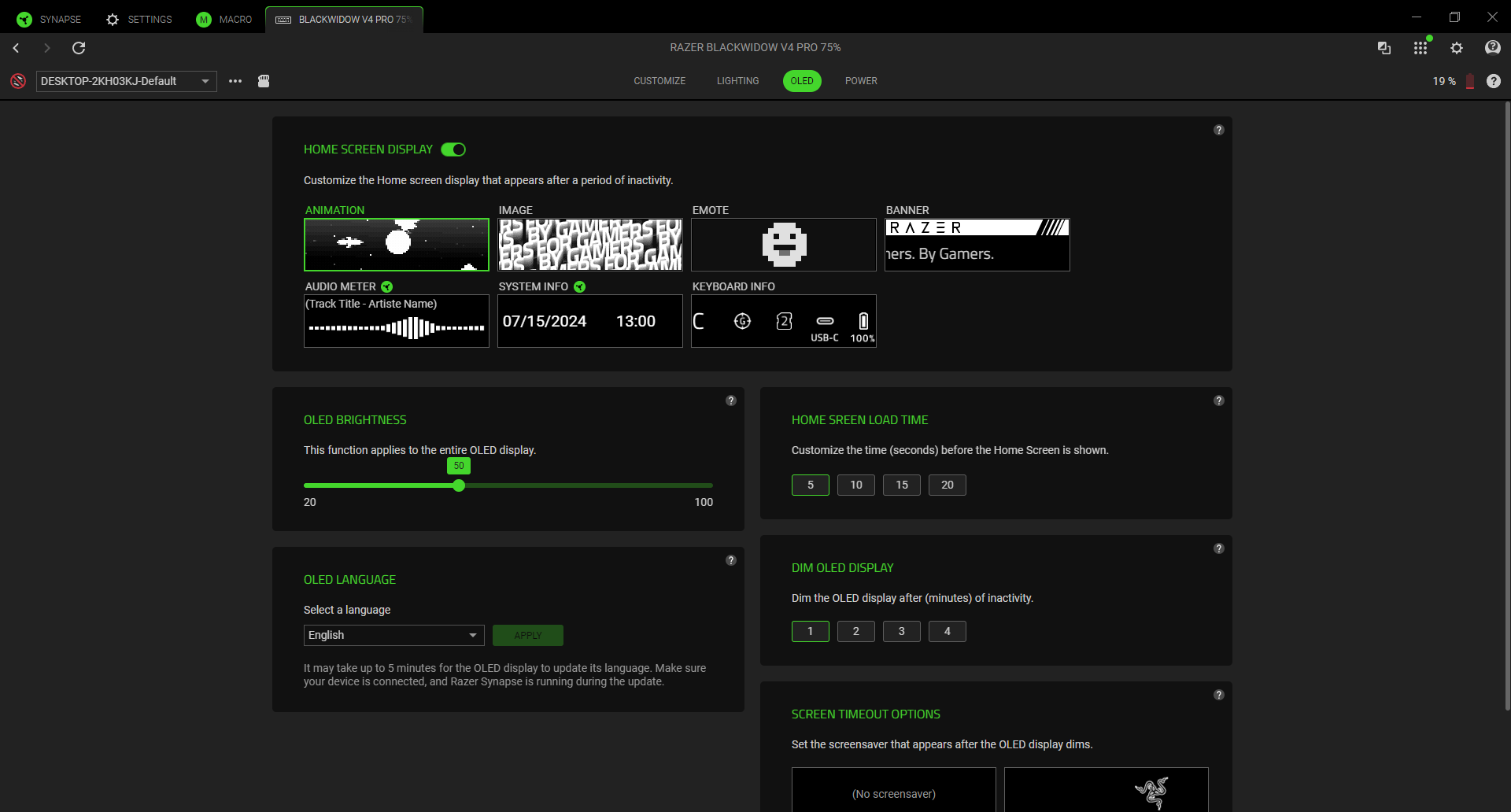The image size is (1511, 812).
Task: Click the red battery level indicator
Action: (1469, 81)
